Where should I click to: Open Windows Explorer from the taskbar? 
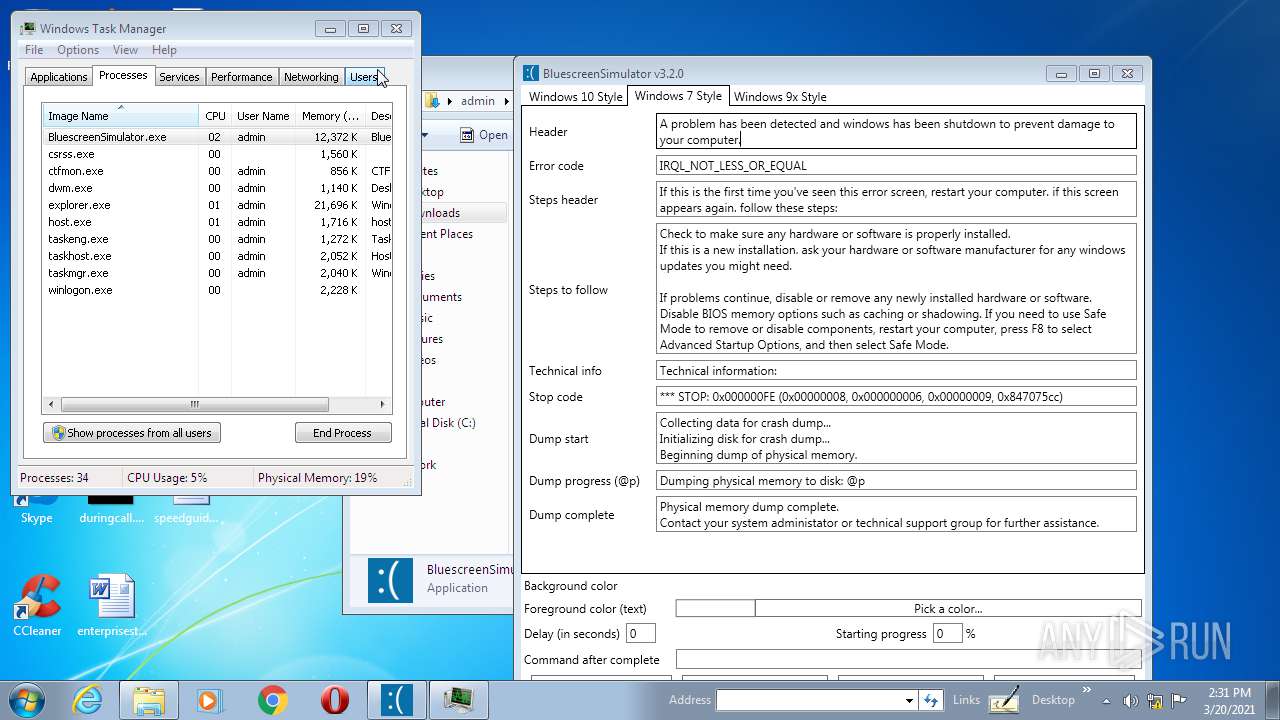[x=149, y=700]
